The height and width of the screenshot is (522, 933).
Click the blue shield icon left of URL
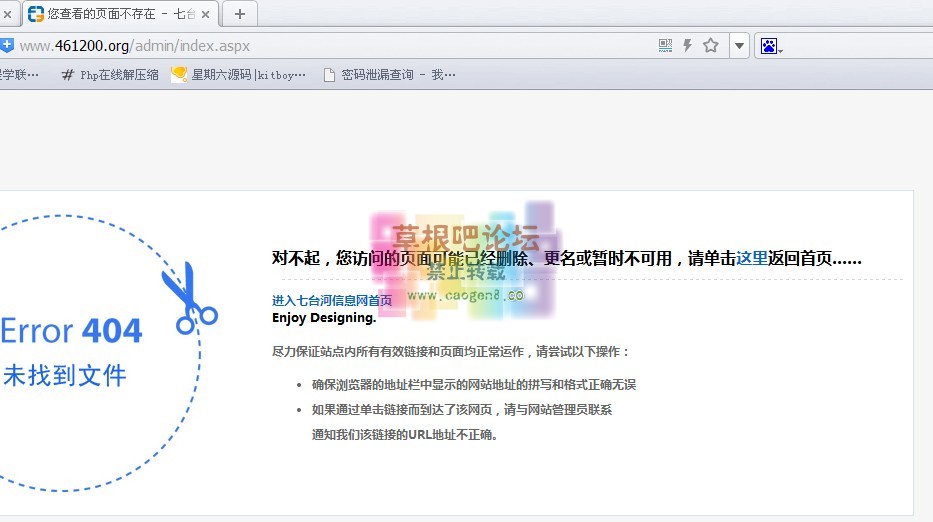6,45
